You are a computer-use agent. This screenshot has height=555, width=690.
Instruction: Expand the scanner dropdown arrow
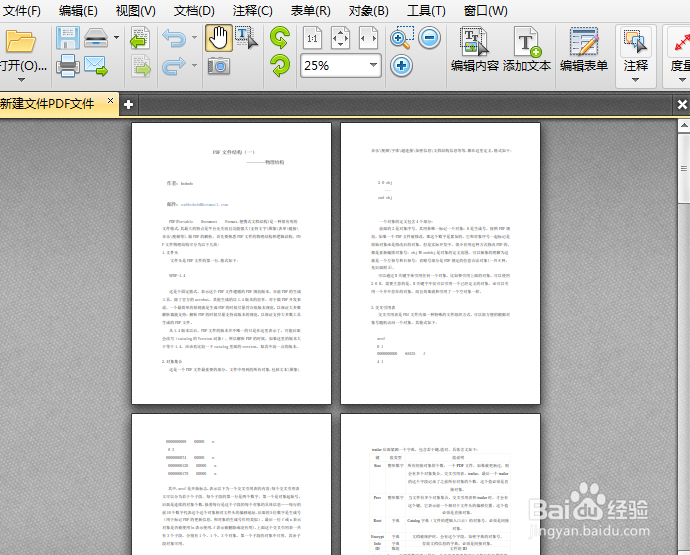click(116, 38)
